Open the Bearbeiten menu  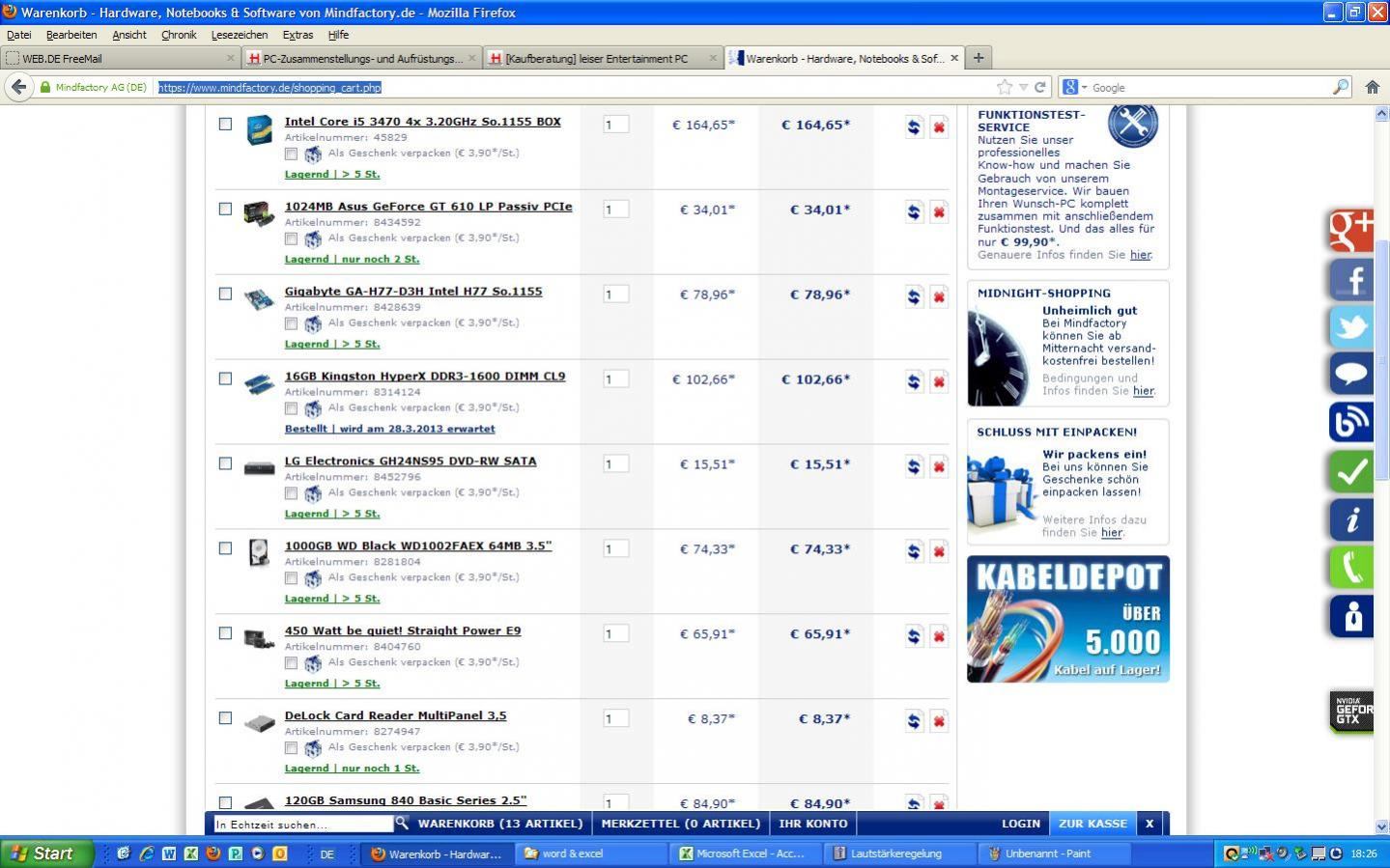coord(71,35)
